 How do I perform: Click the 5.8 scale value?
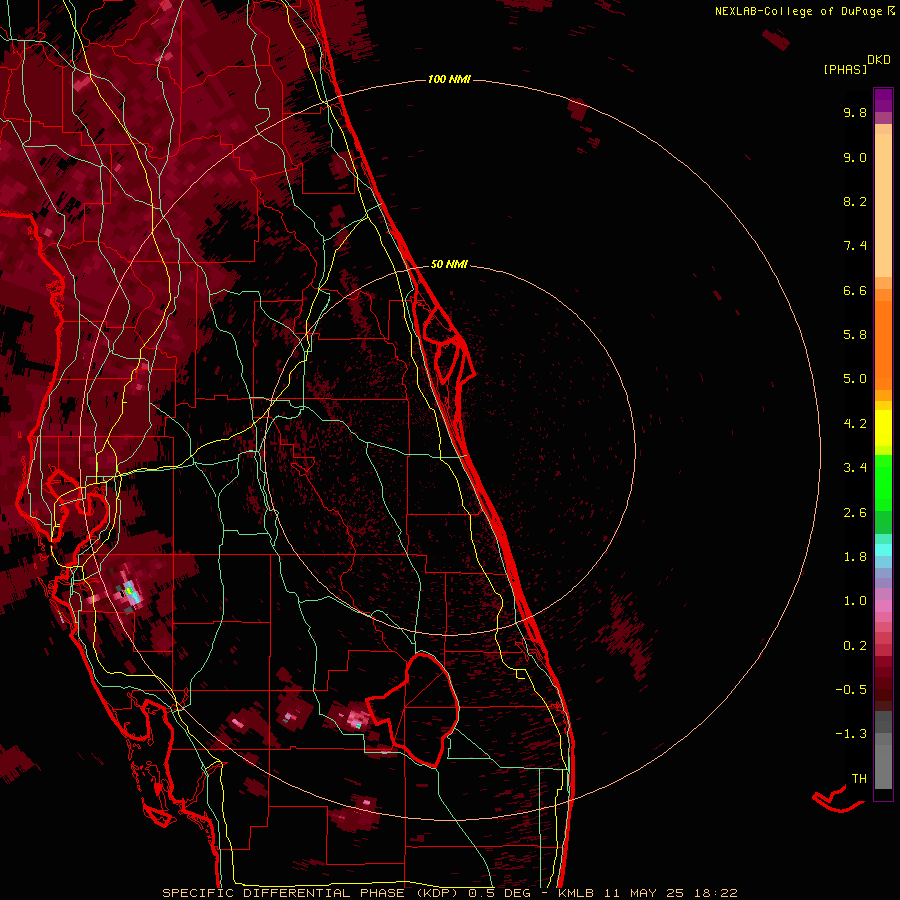click(x=855, y=335)
